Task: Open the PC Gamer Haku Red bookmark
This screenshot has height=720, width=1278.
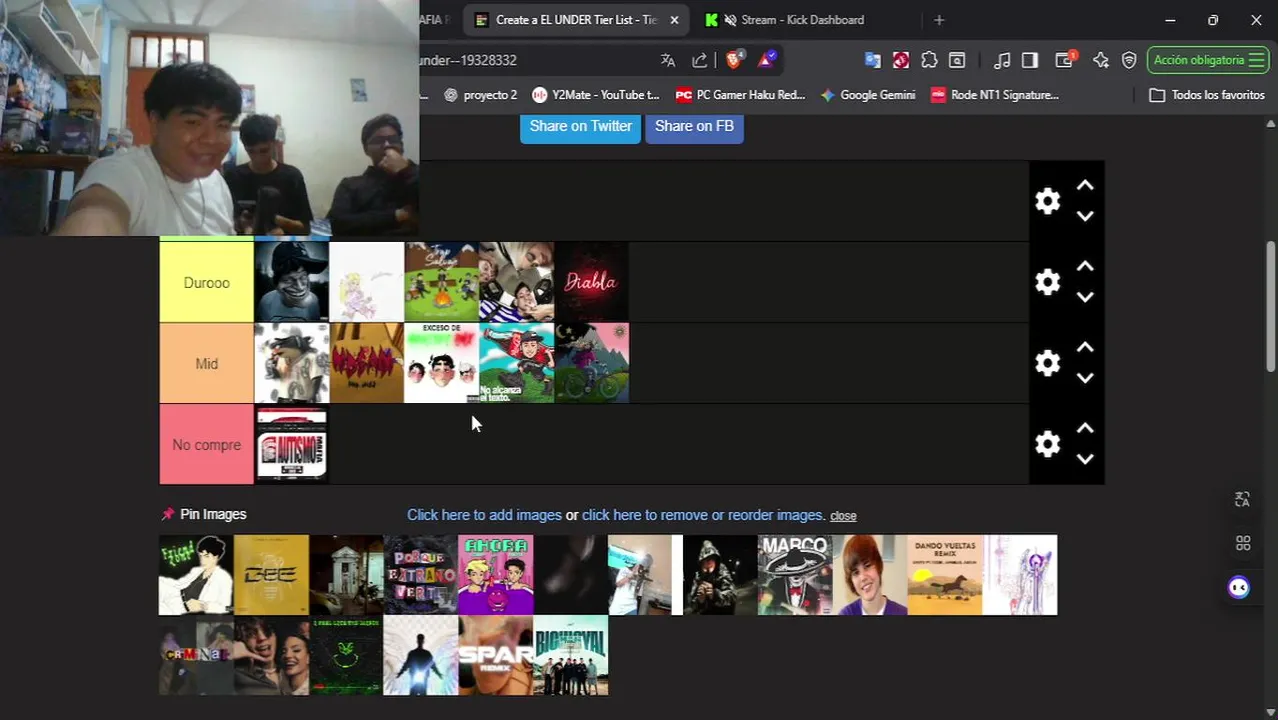Action: [741, 95]
